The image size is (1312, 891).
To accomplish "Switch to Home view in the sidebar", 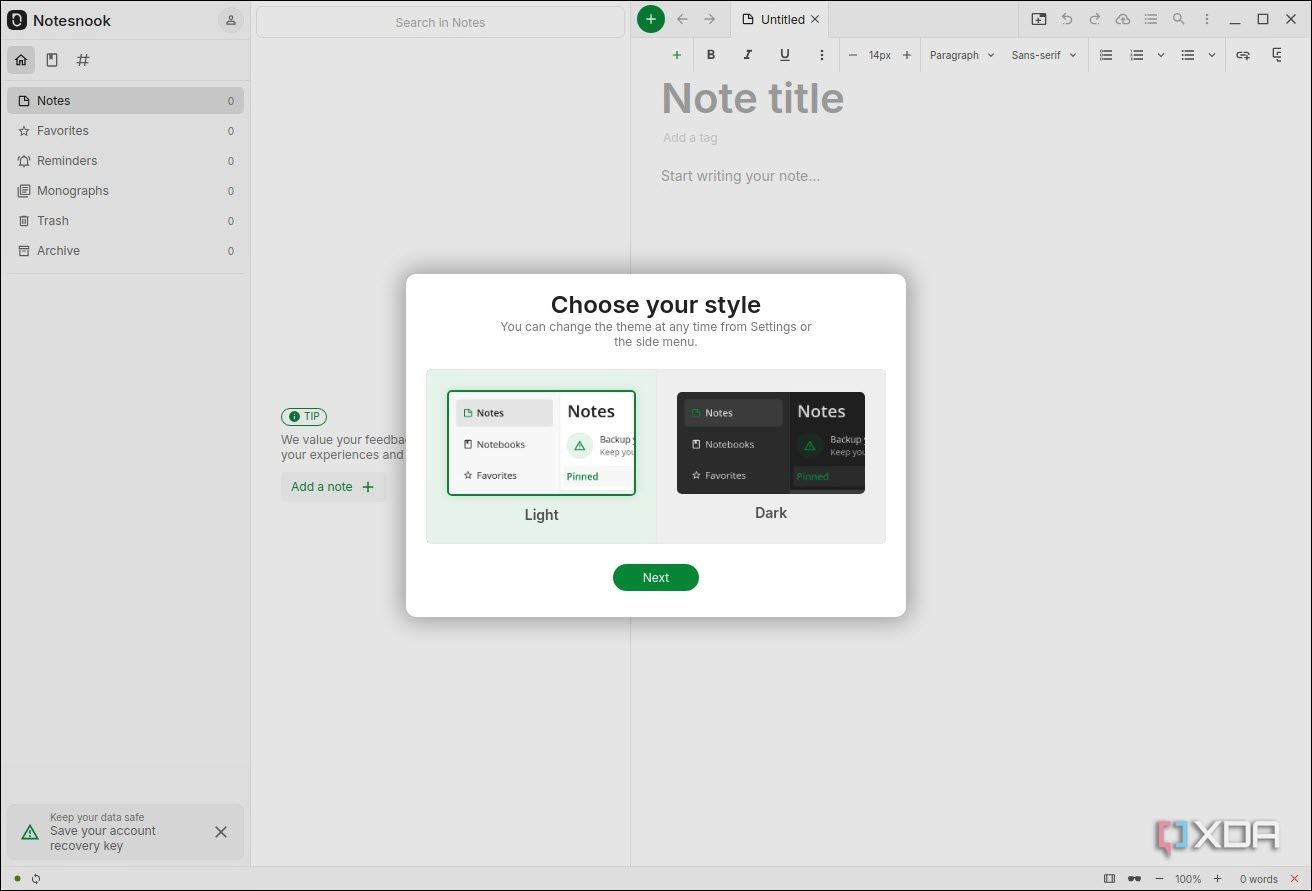I will pos(21,60).
